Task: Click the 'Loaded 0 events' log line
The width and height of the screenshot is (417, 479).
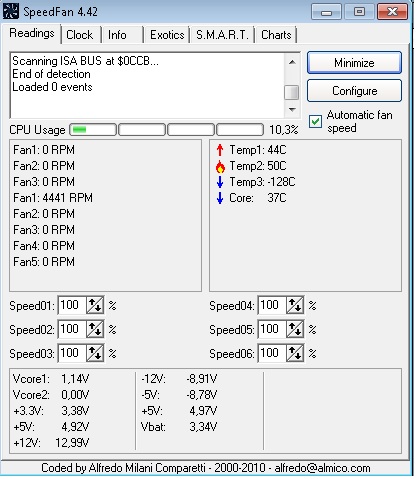Action: click(52, 87)
